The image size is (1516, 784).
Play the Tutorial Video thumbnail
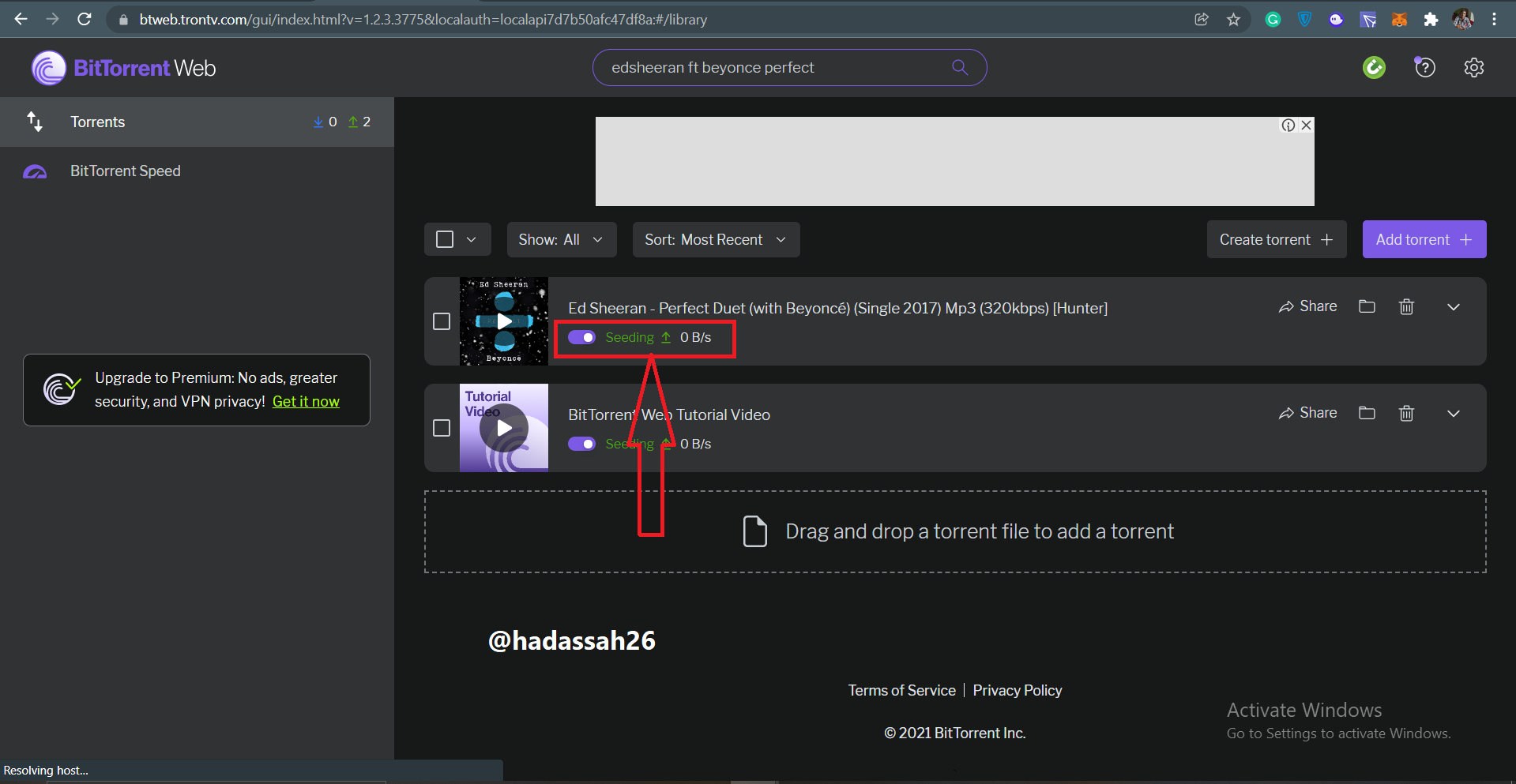click(x=504, y=428)
